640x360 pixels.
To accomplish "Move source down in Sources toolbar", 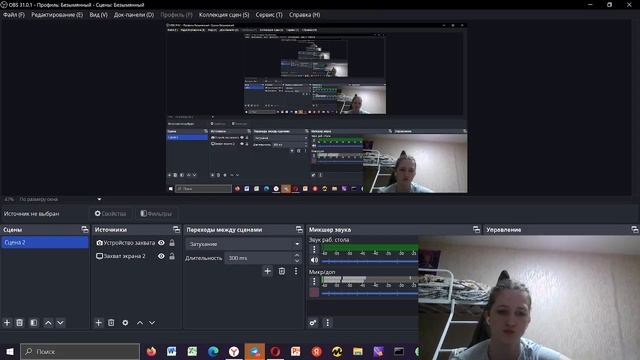I will click(152, 322).
